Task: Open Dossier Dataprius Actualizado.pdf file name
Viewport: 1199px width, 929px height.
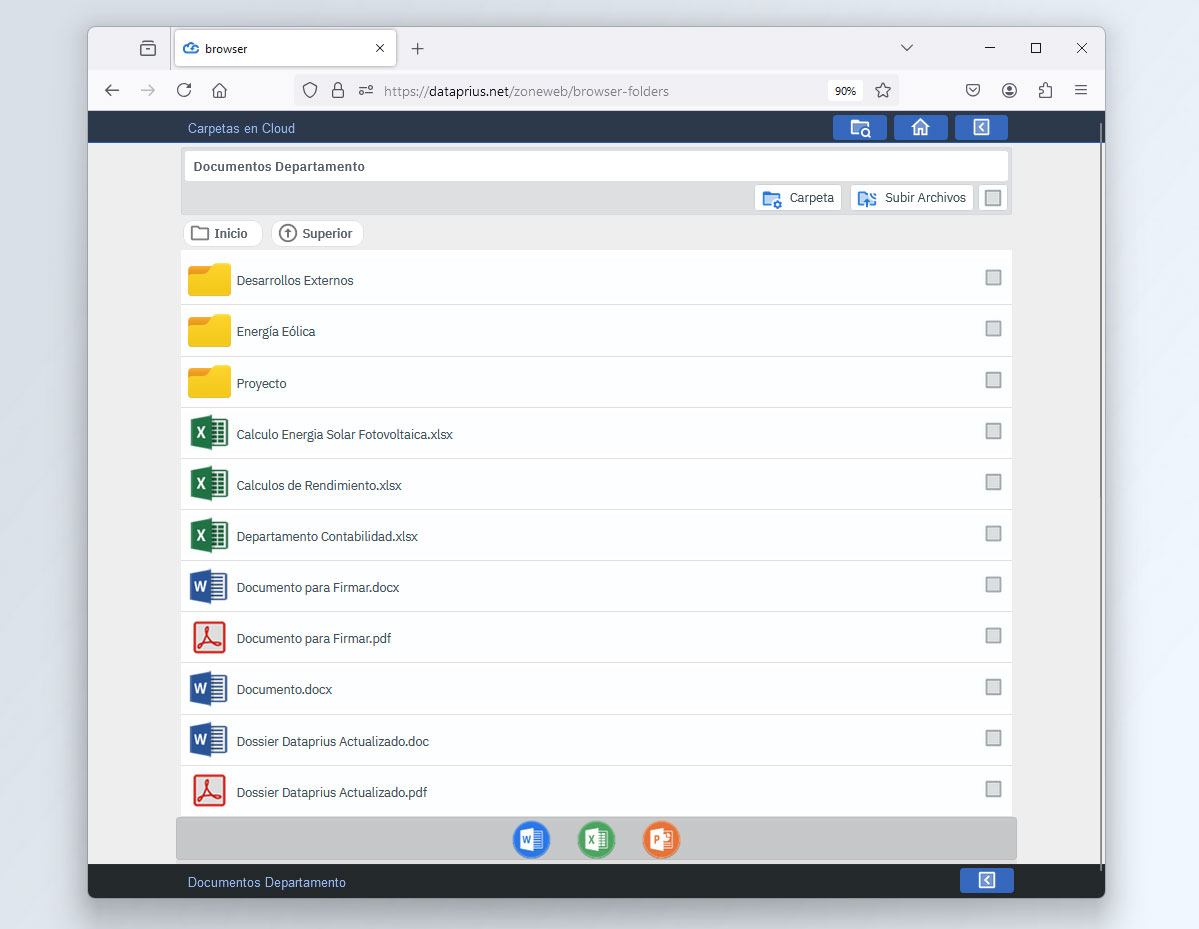Action: [x=332, y=792]
